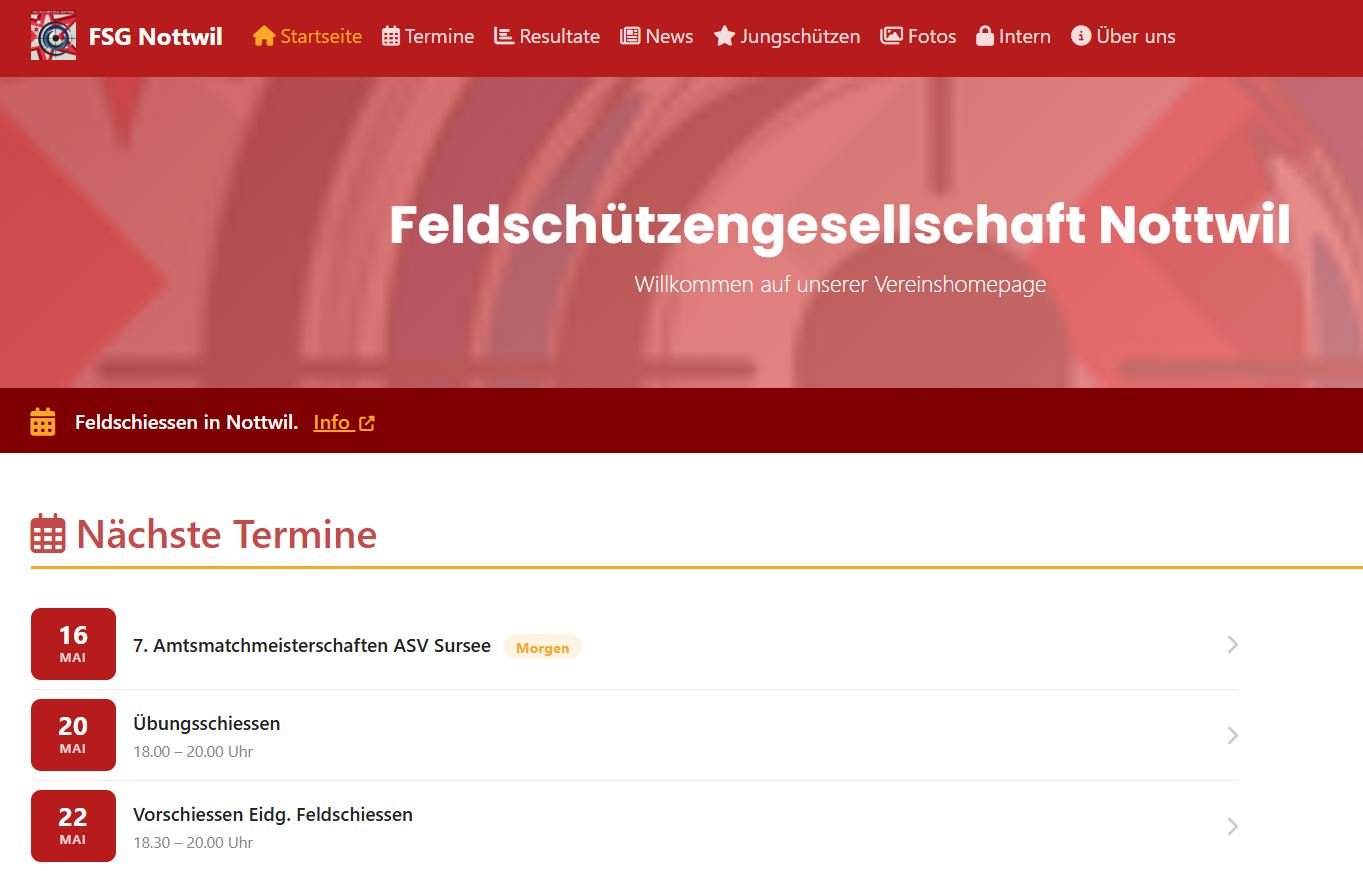The height and width of the screenshot is (871, 1363).
Task: Click the Feldschützengesellschaft Nottwil heading
Action: click(840, 225)
